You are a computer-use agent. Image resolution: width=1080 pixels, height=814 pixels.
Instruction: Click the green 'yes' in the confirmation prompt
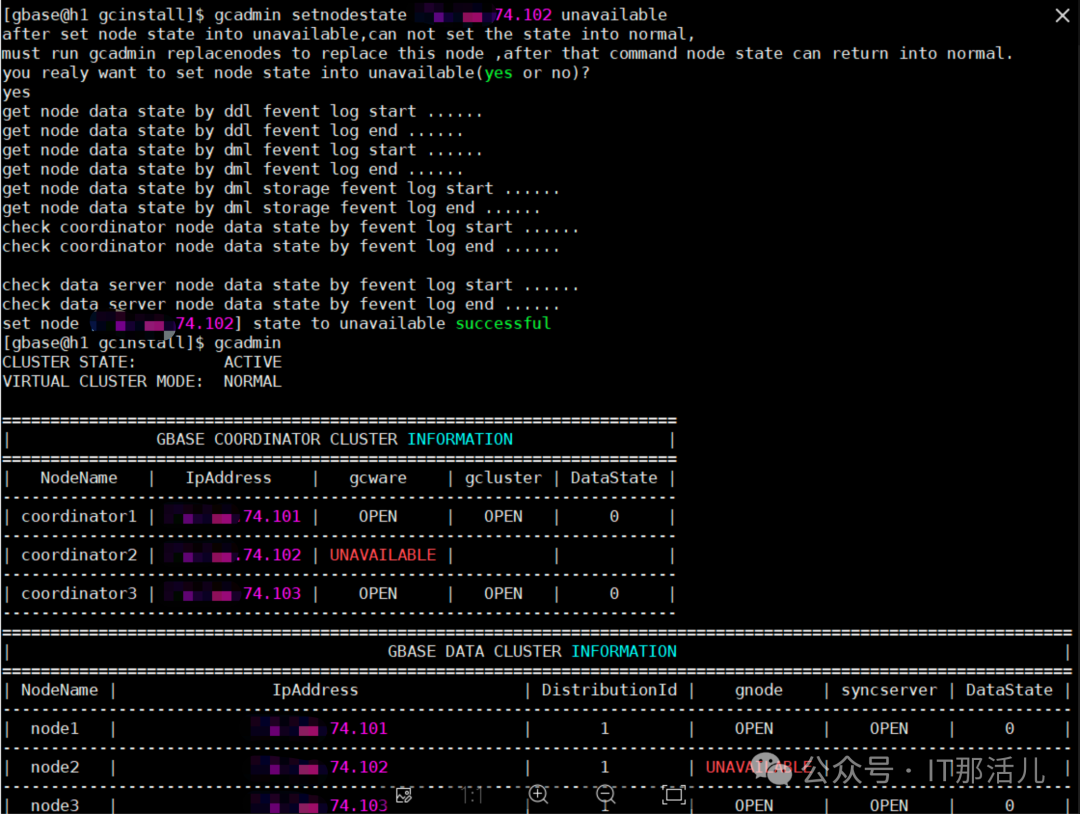tap(498, 73)
